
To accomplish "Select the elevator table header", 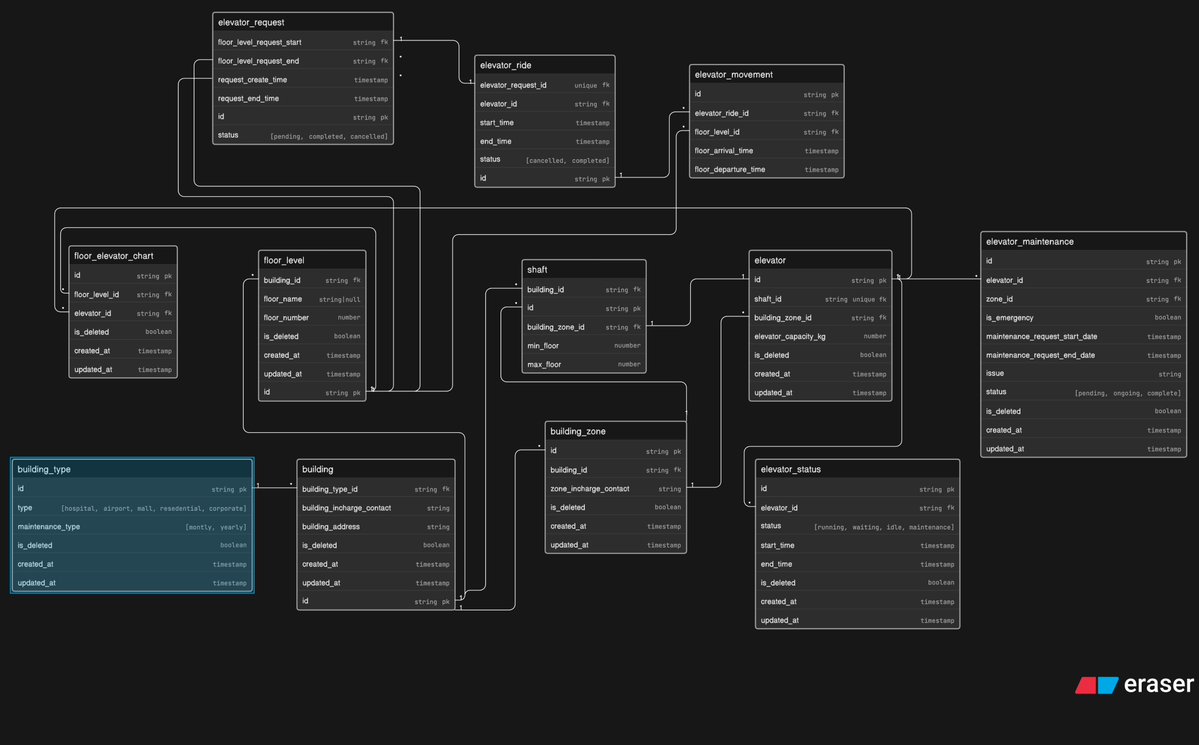I will click(x=820, y=260).
